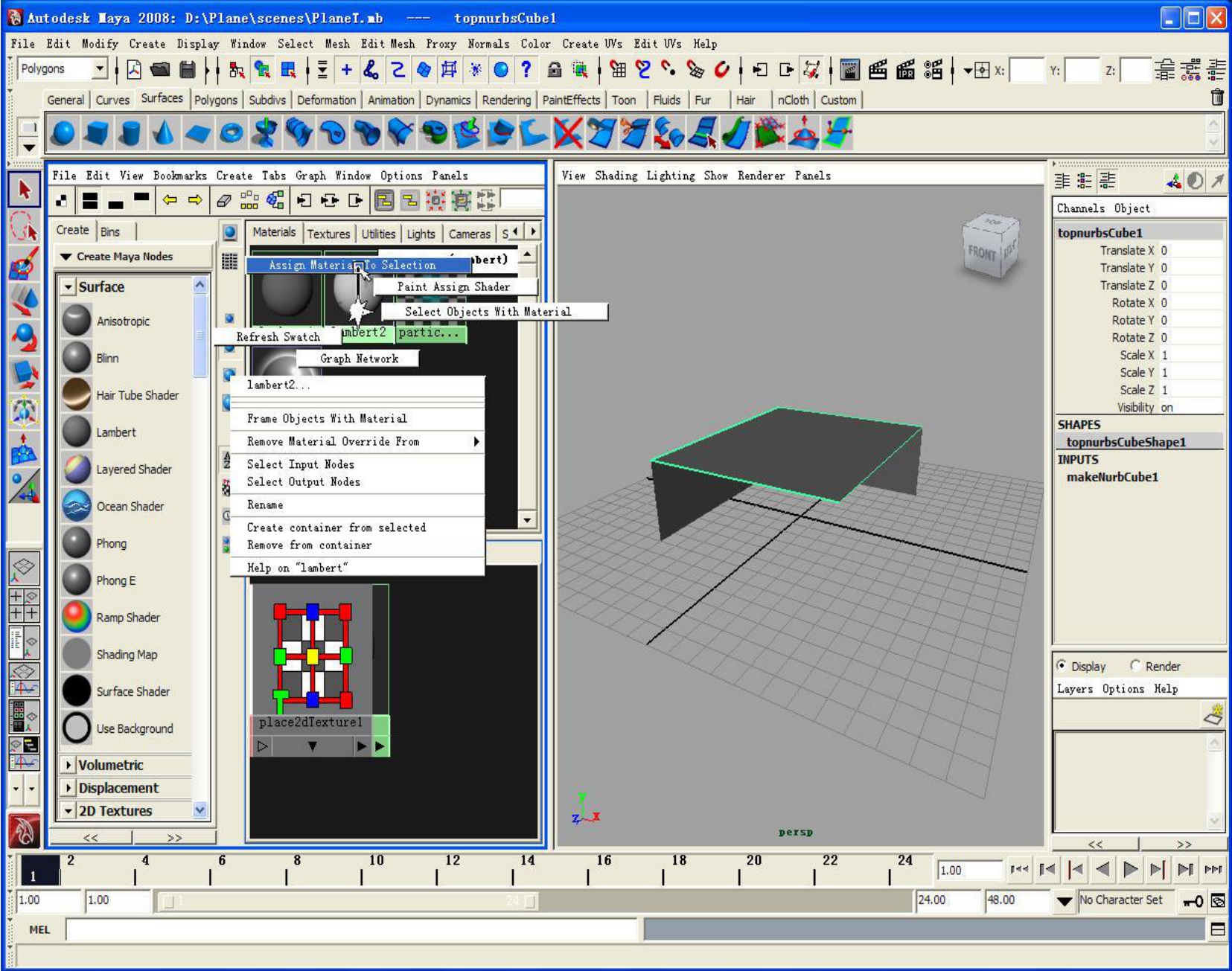
Task: Collapse the Create Maya Nodes section
Action: [x=66, y=257]
